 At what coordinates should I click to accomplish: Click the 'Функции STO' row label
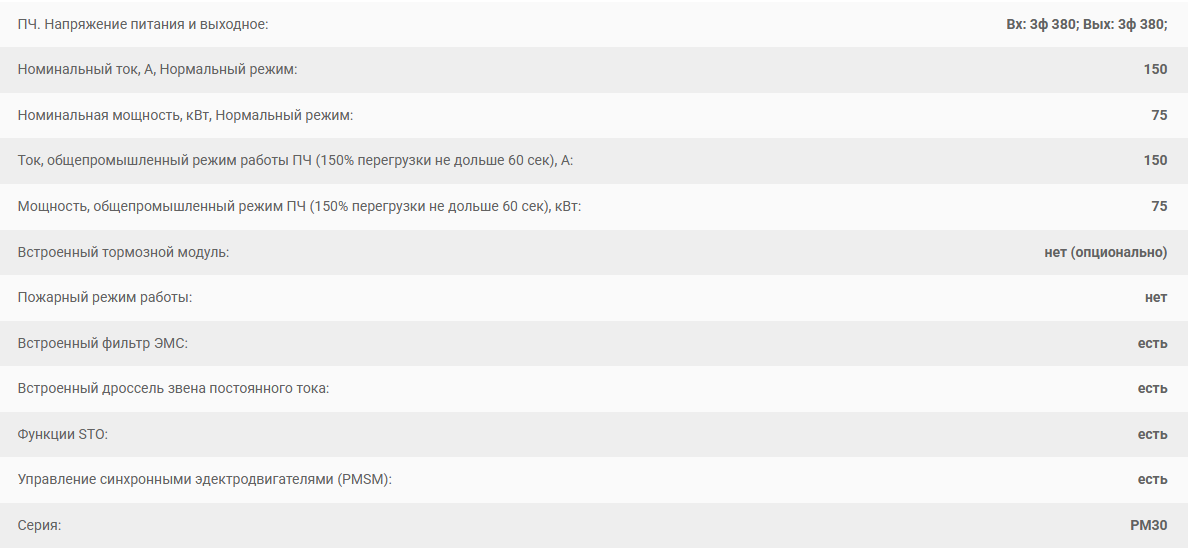point(63,434)
